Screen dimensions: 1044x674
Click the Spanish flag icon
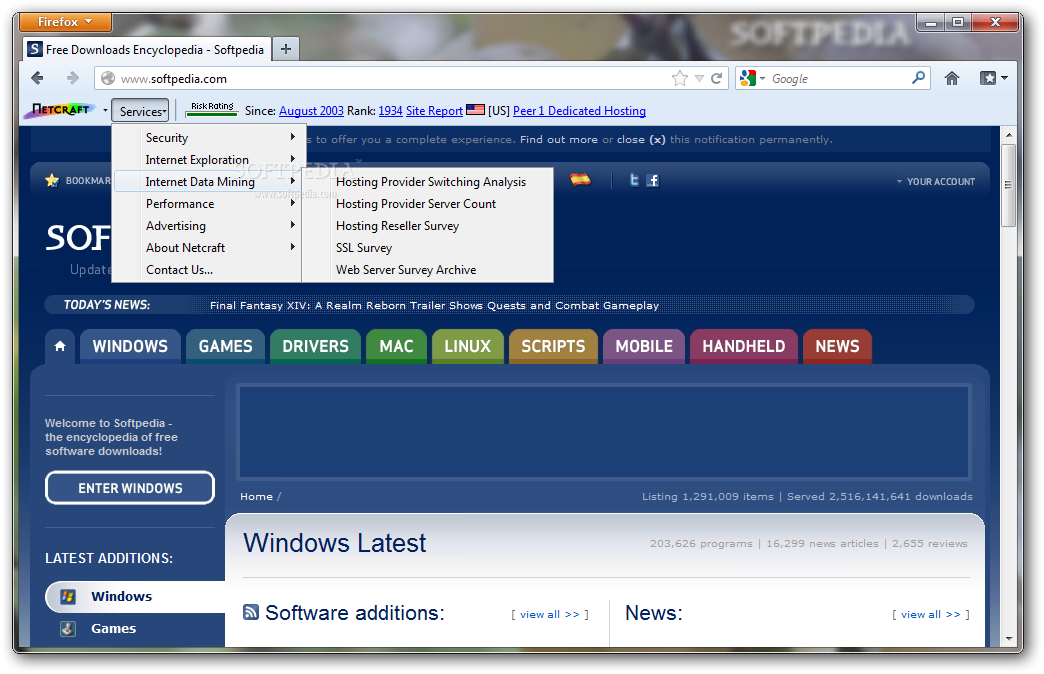click(x=580, y=179)
